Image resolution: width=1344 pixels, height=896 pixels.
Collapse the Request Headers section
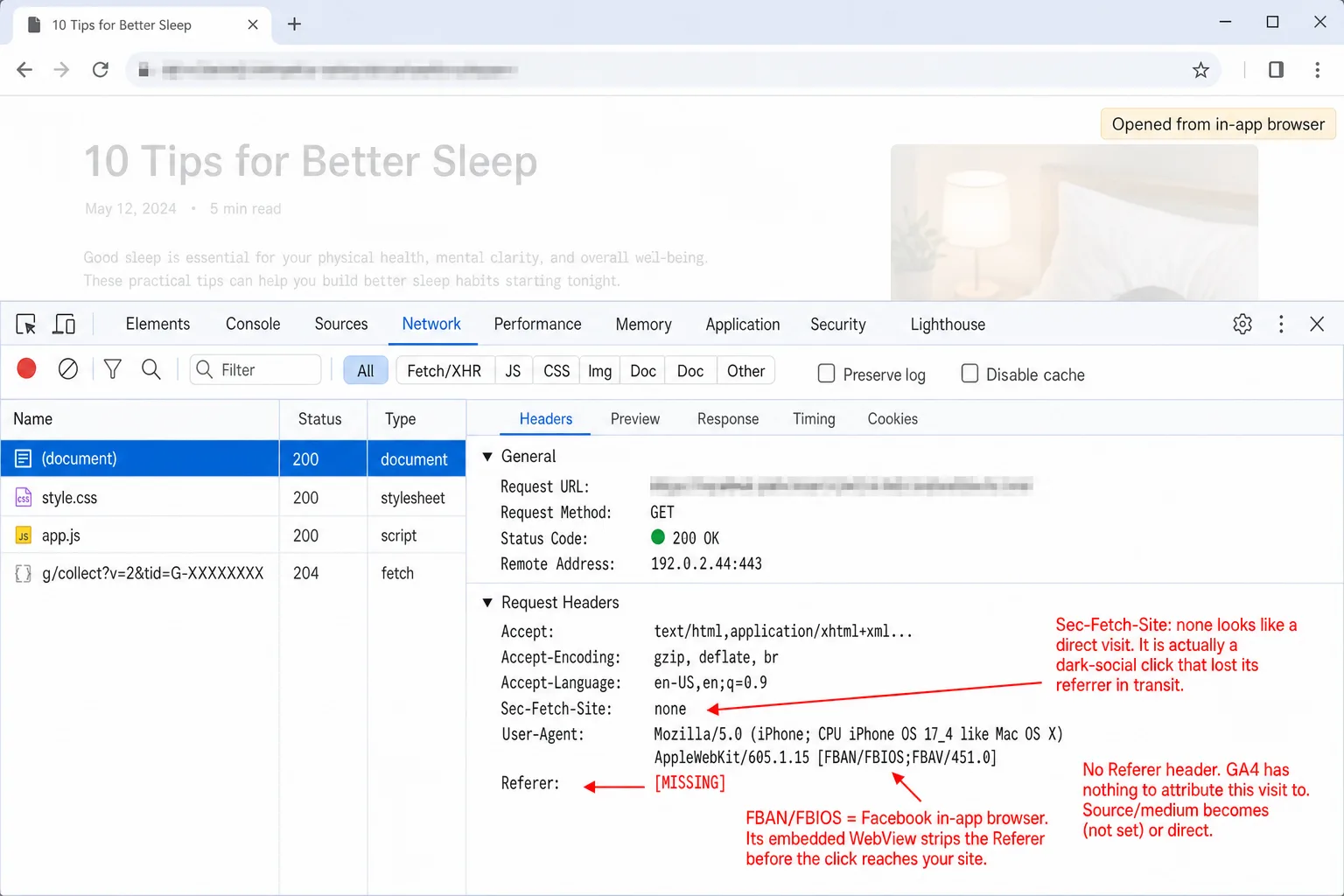(487, 603)
